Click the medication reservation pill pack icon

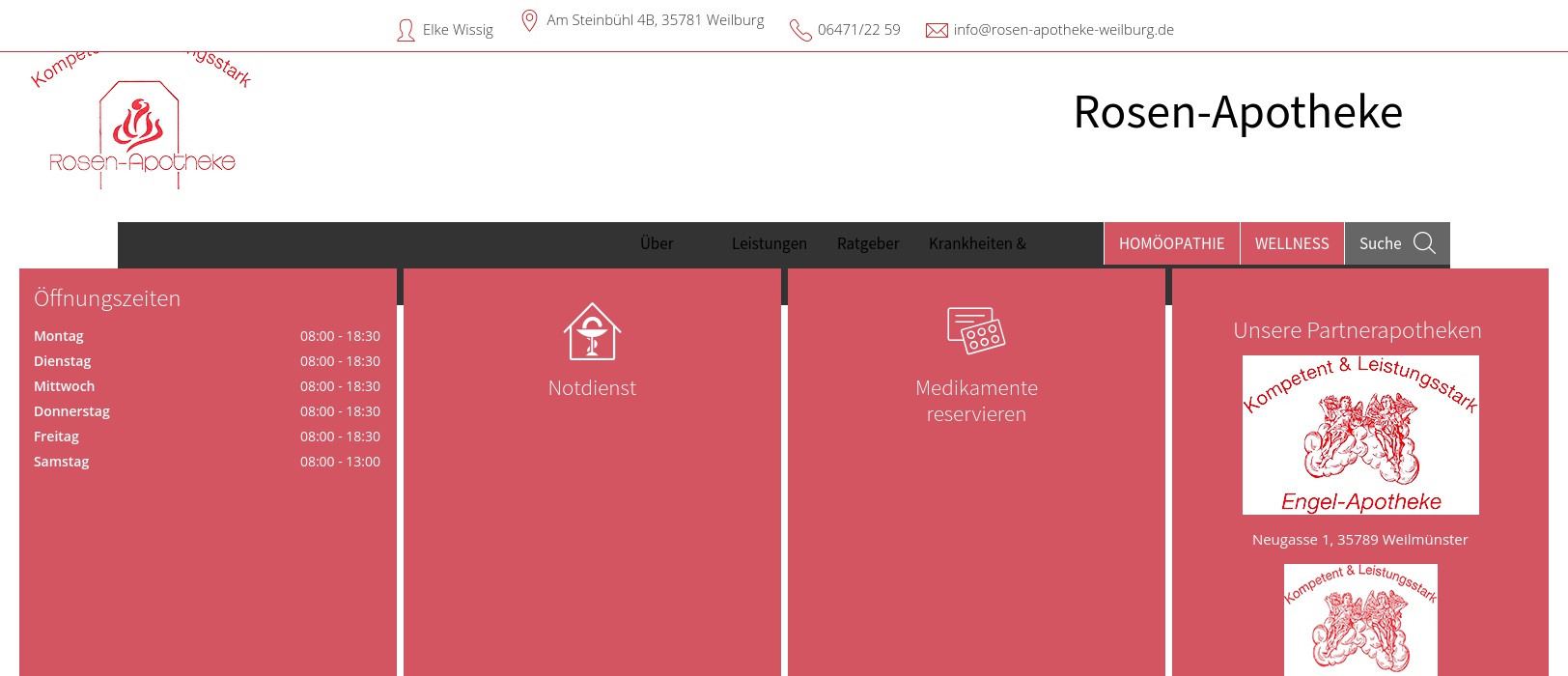(976, 330)
